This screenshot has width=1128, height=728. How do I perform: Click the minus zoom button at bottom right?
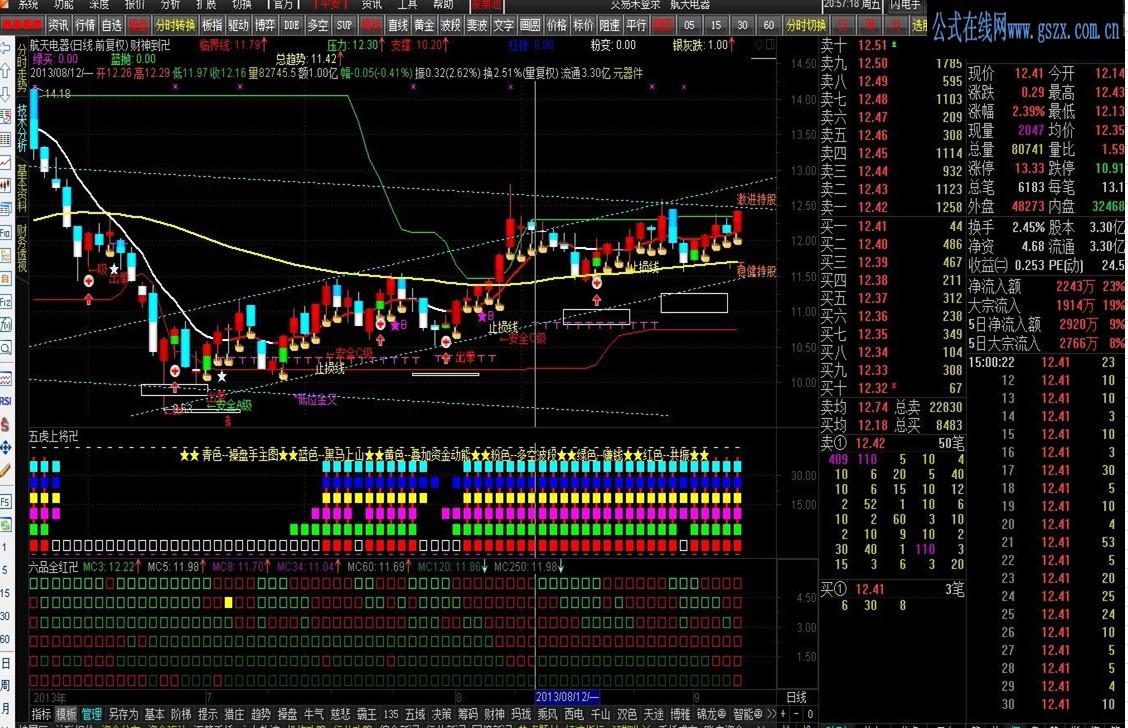(x=797, y=714)
